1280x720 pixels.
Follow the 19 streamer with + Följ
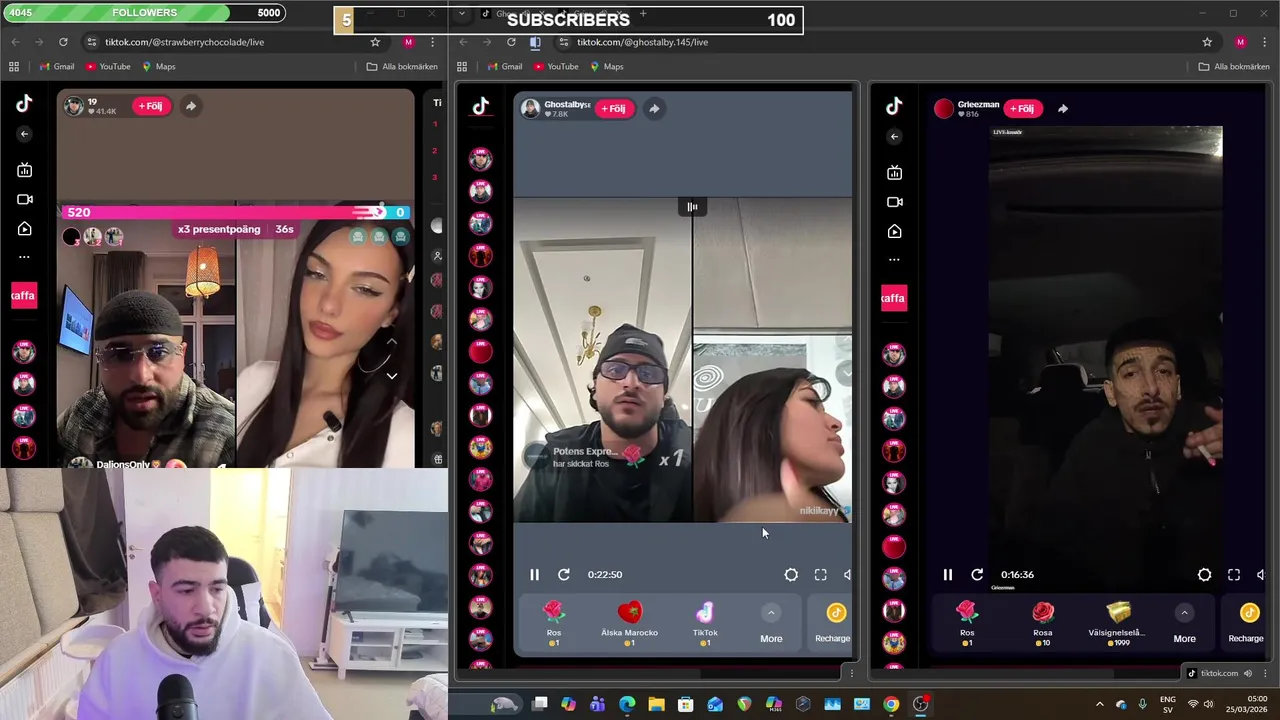pyautogui.click(x=151, y=106)
